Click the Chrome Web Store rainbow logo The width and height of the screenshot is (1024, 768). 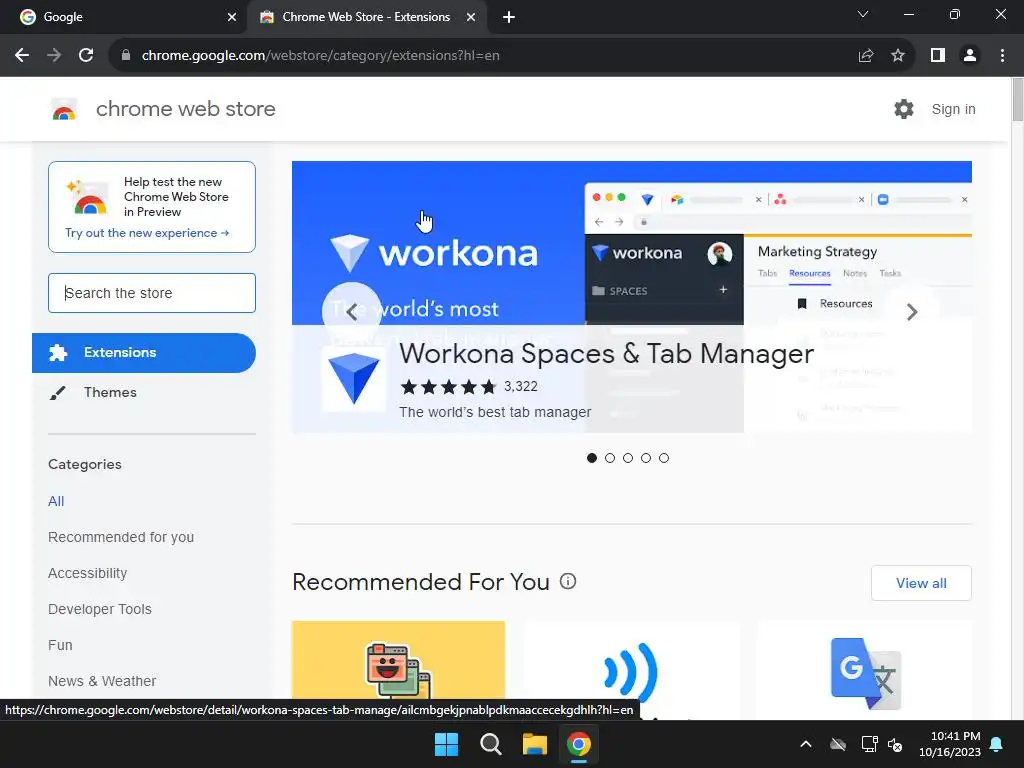click(64, 110)
